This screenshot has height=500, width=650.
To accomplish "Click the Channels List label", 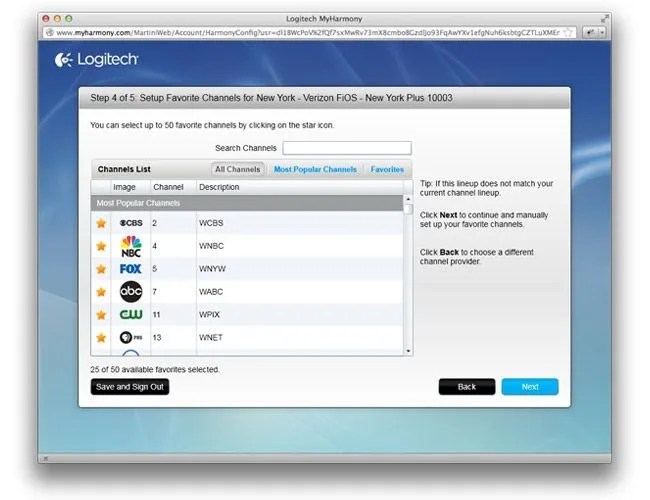I will pos(124,169).
